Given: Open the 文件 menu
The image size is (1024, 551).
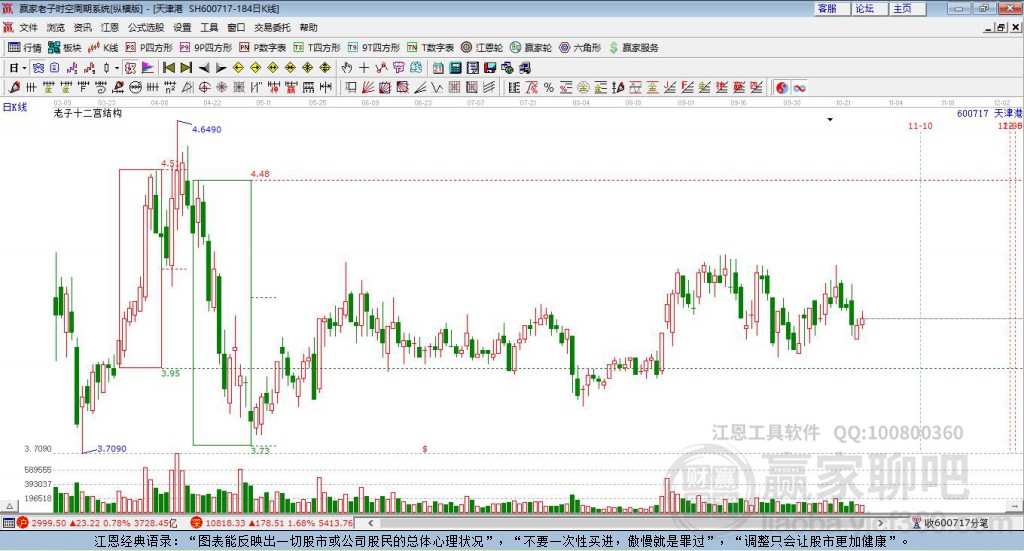Looking at the screenshot, I should pos(29,27).
